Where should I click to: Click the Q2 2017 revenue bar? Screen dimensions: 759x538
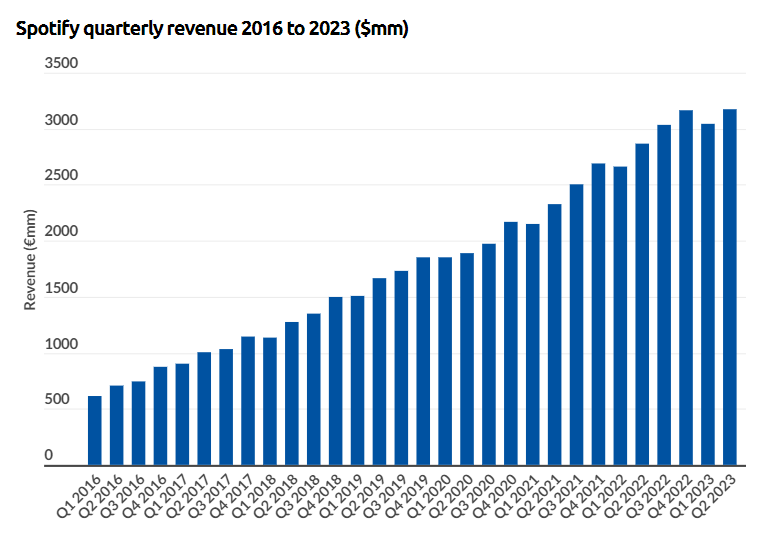click(x=204, y=409)
